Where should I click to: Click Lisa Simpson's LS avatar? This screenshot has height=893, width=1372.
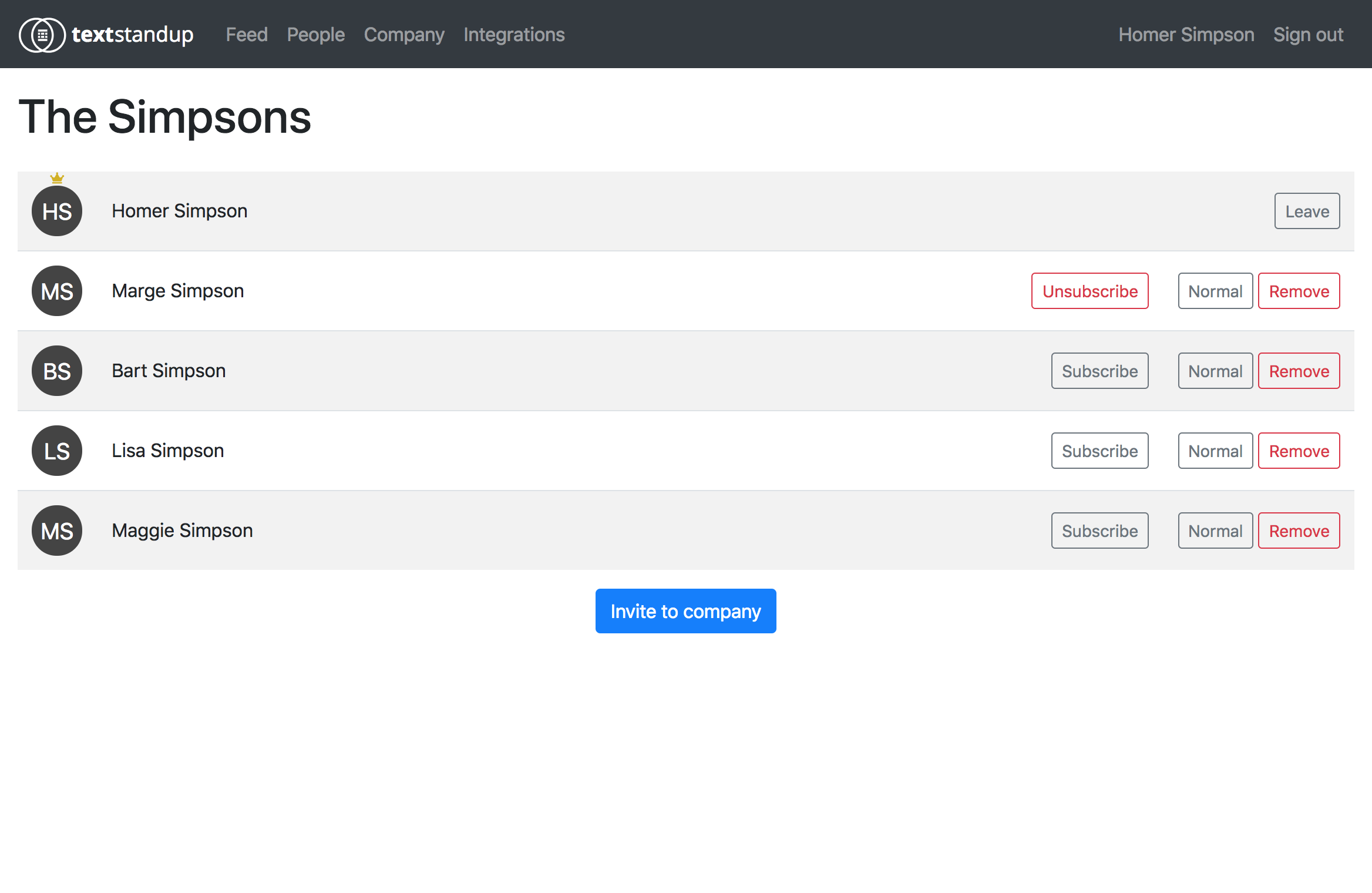pyautogui.click(x=57, y=451)
